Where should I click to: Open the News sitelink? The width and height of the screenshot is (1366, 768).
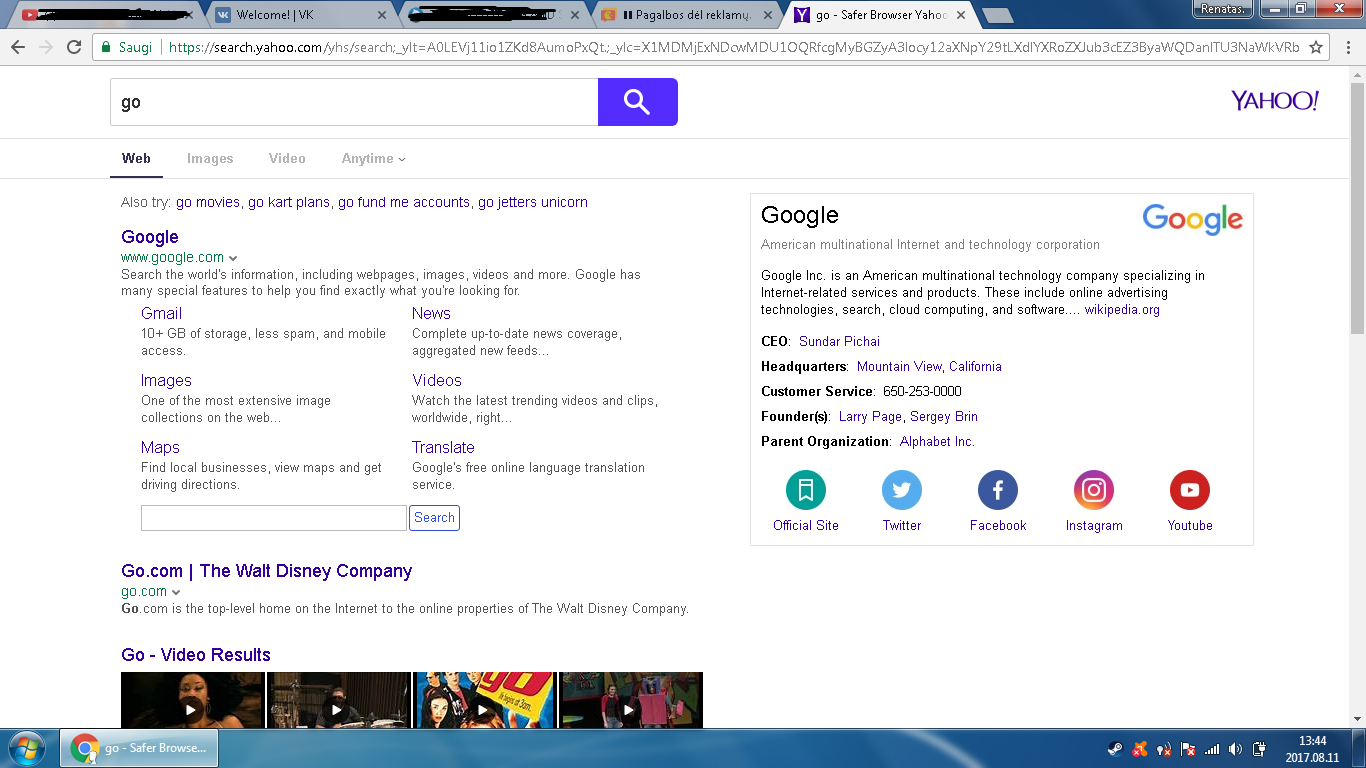[431, 313]
